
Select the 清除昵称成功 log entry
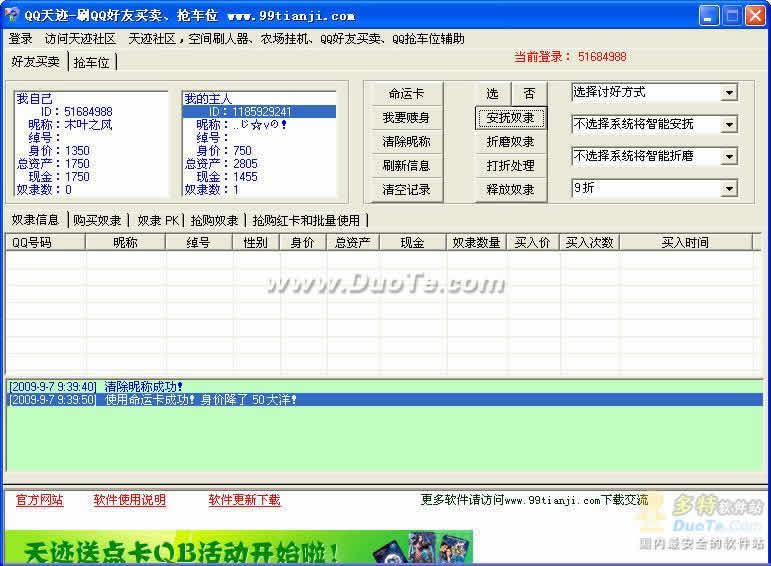(x=385, y=387)
